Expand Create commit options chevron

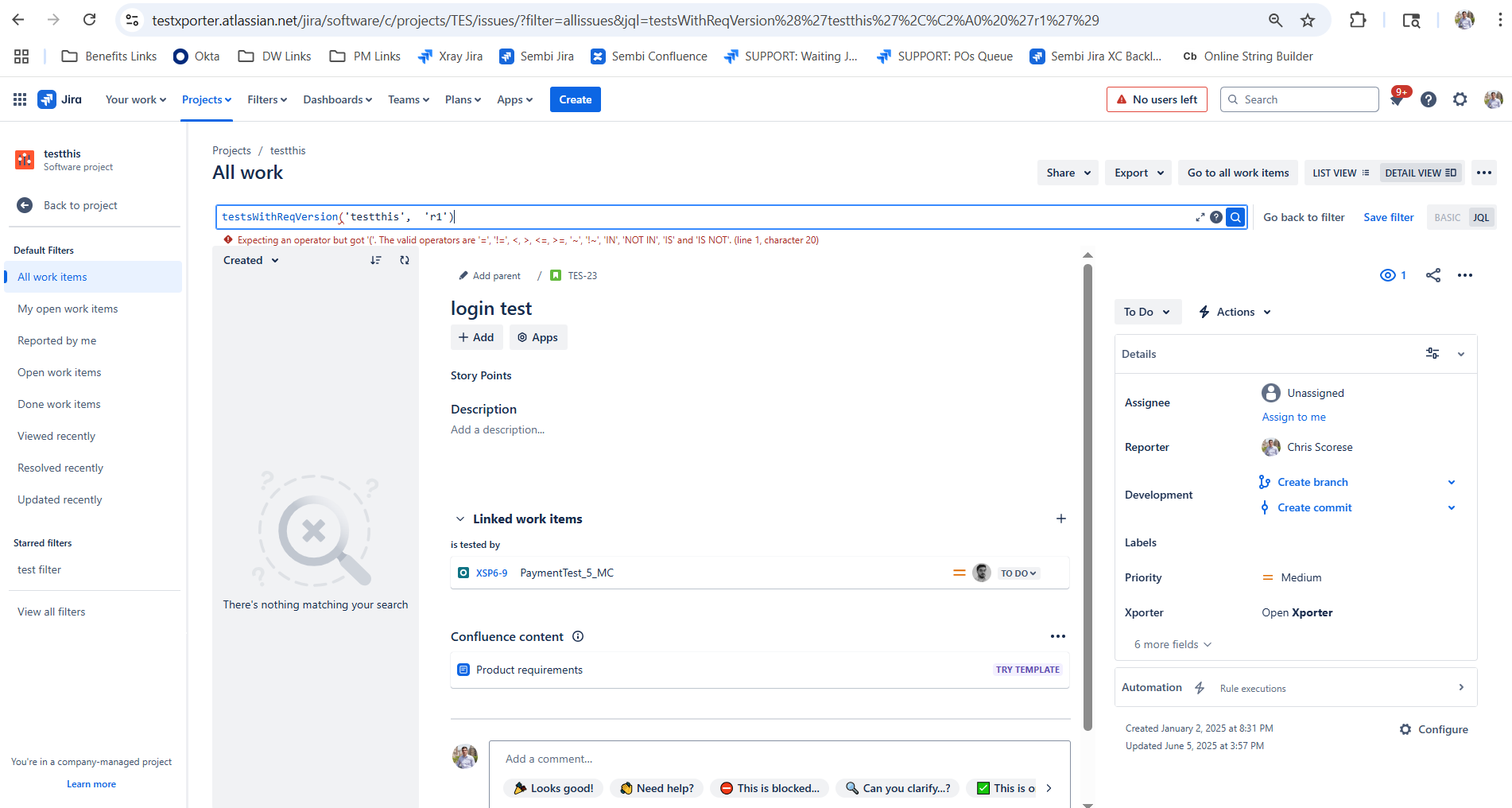(x=1452, y=507)
